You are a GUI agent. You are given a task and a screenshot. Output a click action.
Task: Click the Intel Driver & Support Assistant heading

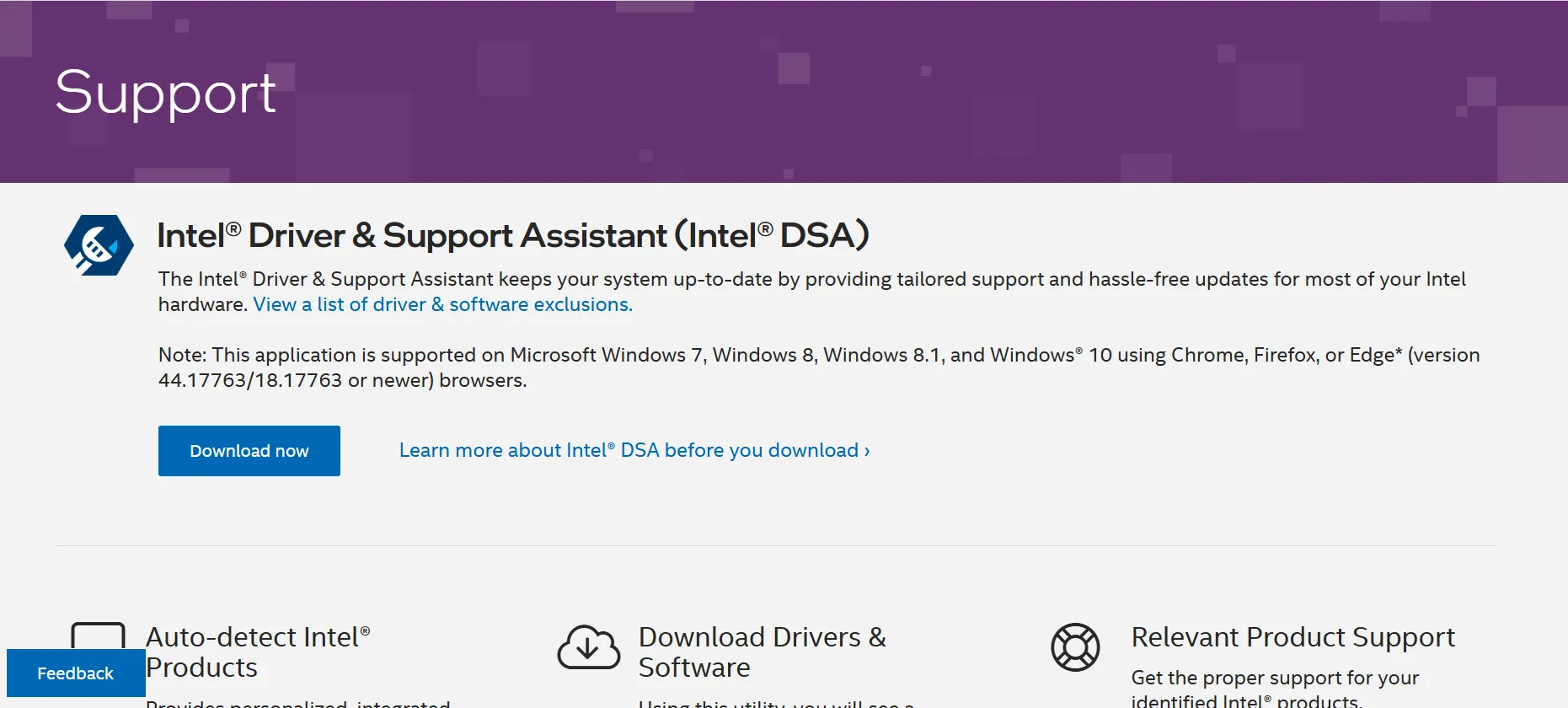tap(513, 235)
